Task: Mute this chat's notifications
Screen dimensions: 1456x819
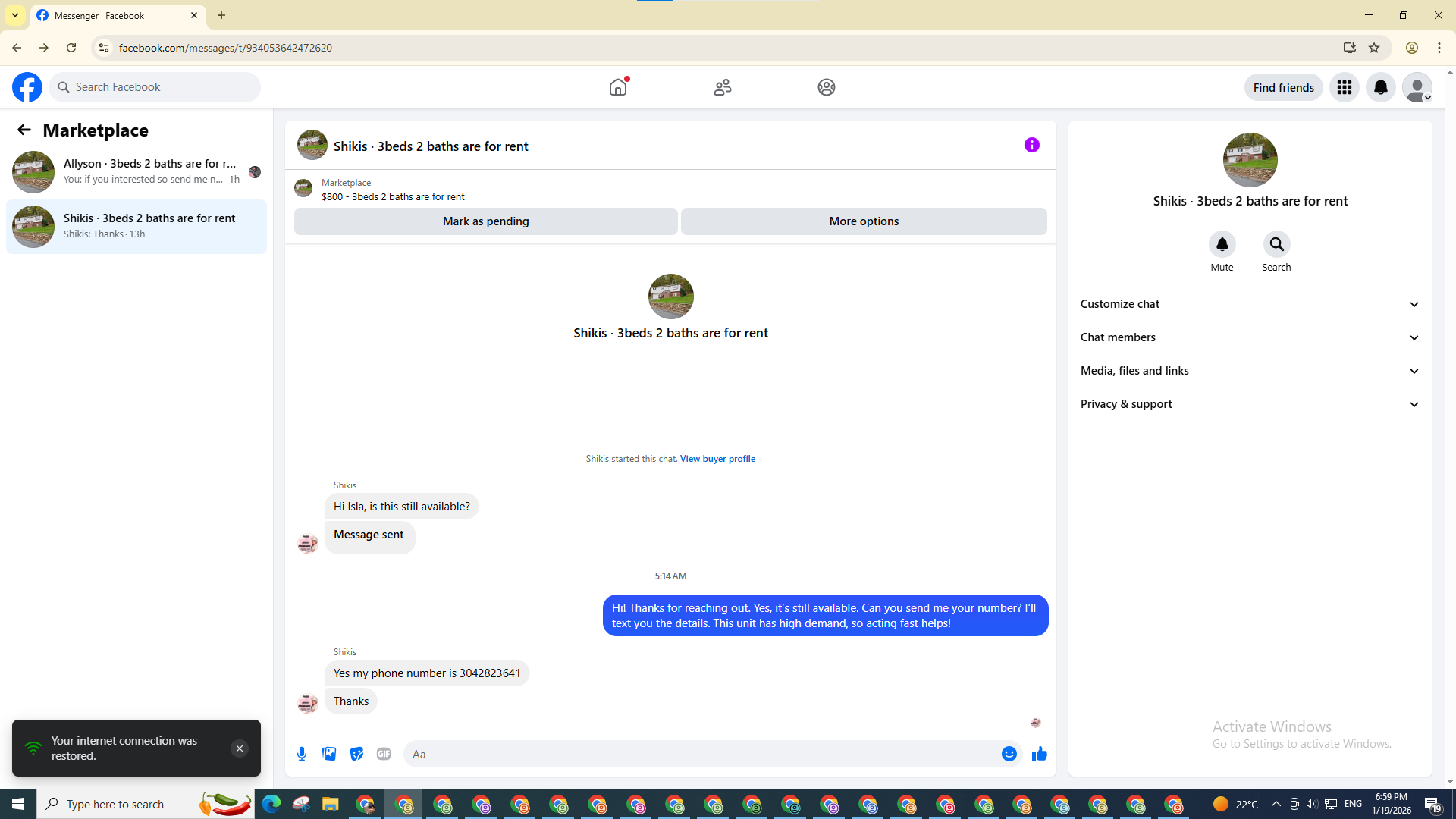Action: tap(1222, 245)
